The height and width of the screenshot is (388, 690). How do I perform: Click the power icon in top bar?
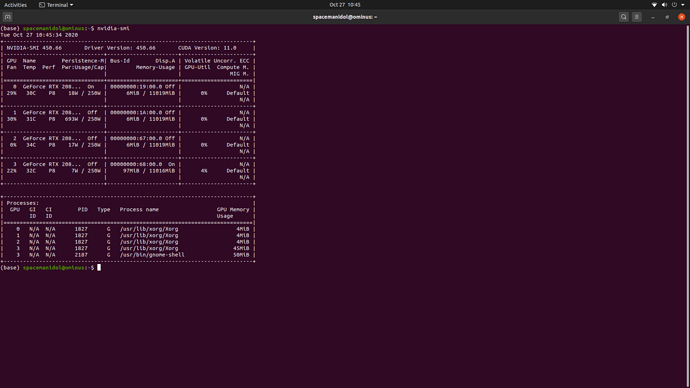coord(674,5)
